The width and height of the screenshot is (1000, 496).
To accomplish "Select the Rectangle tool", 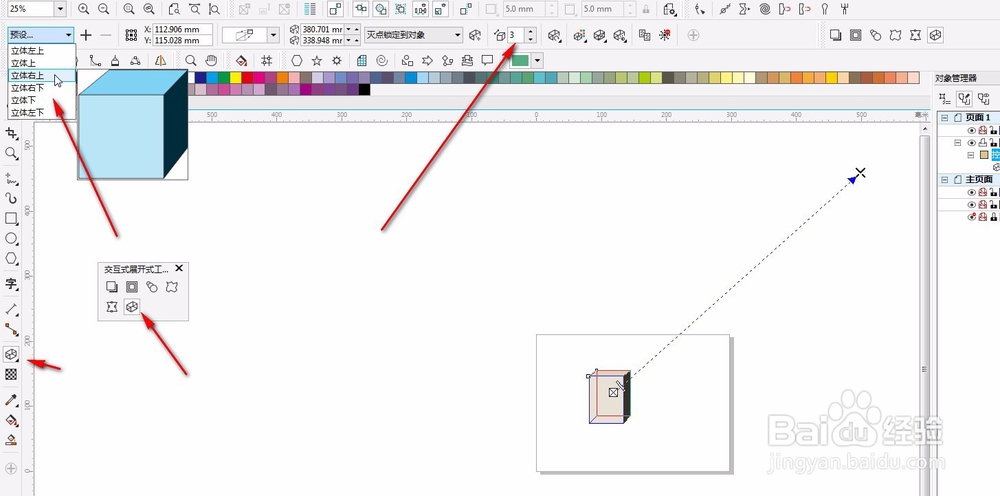I will point(11,219).
